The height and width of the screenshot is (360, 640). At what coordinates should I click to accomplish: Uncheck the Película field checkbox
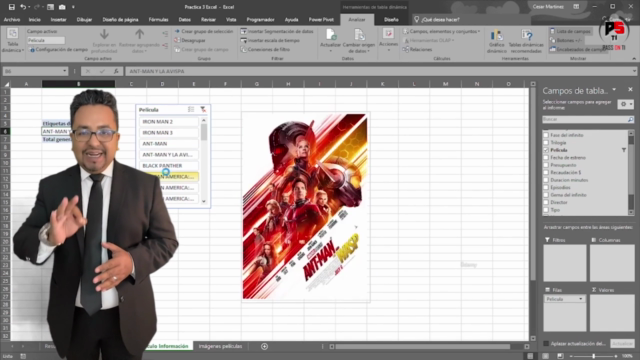546,150
